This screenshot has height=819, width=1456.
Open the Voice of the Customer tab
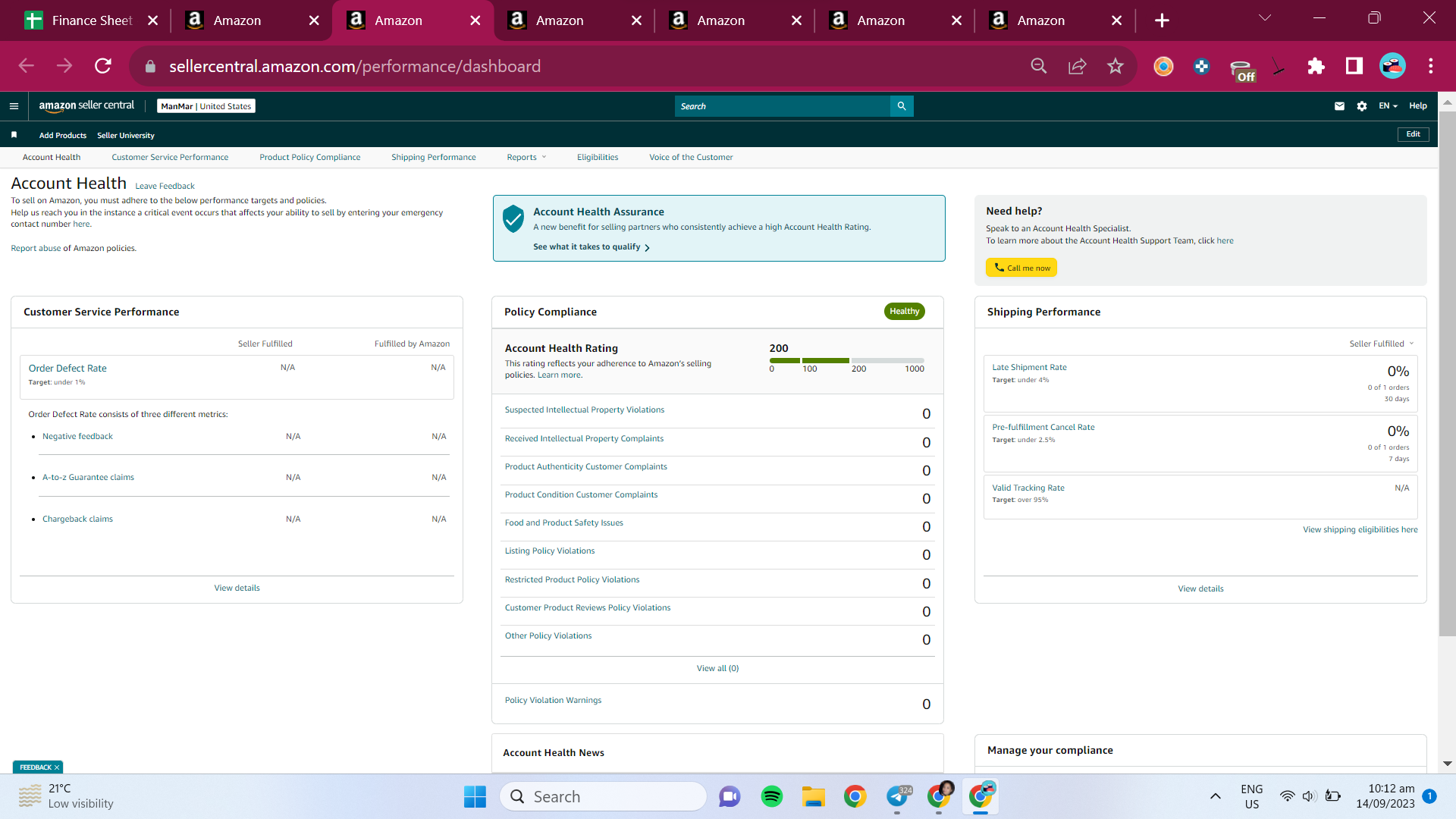[691, 157]
